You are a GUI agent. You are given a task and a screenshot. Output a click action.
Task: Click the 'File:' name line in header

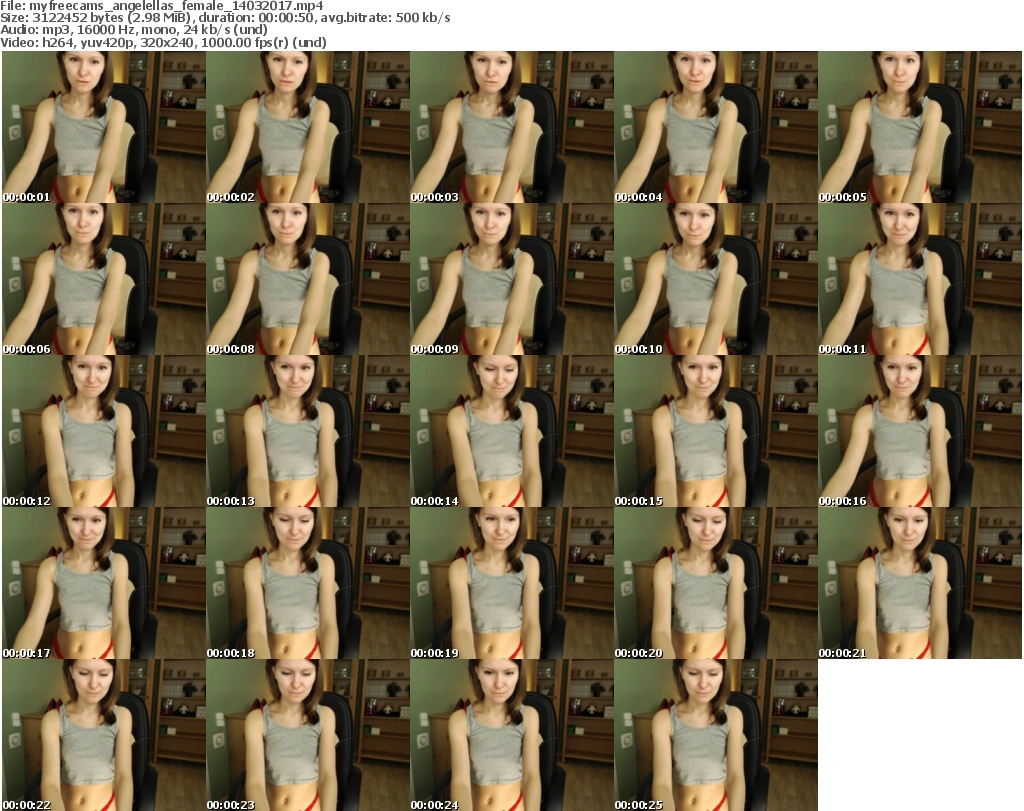pos(162,6)
